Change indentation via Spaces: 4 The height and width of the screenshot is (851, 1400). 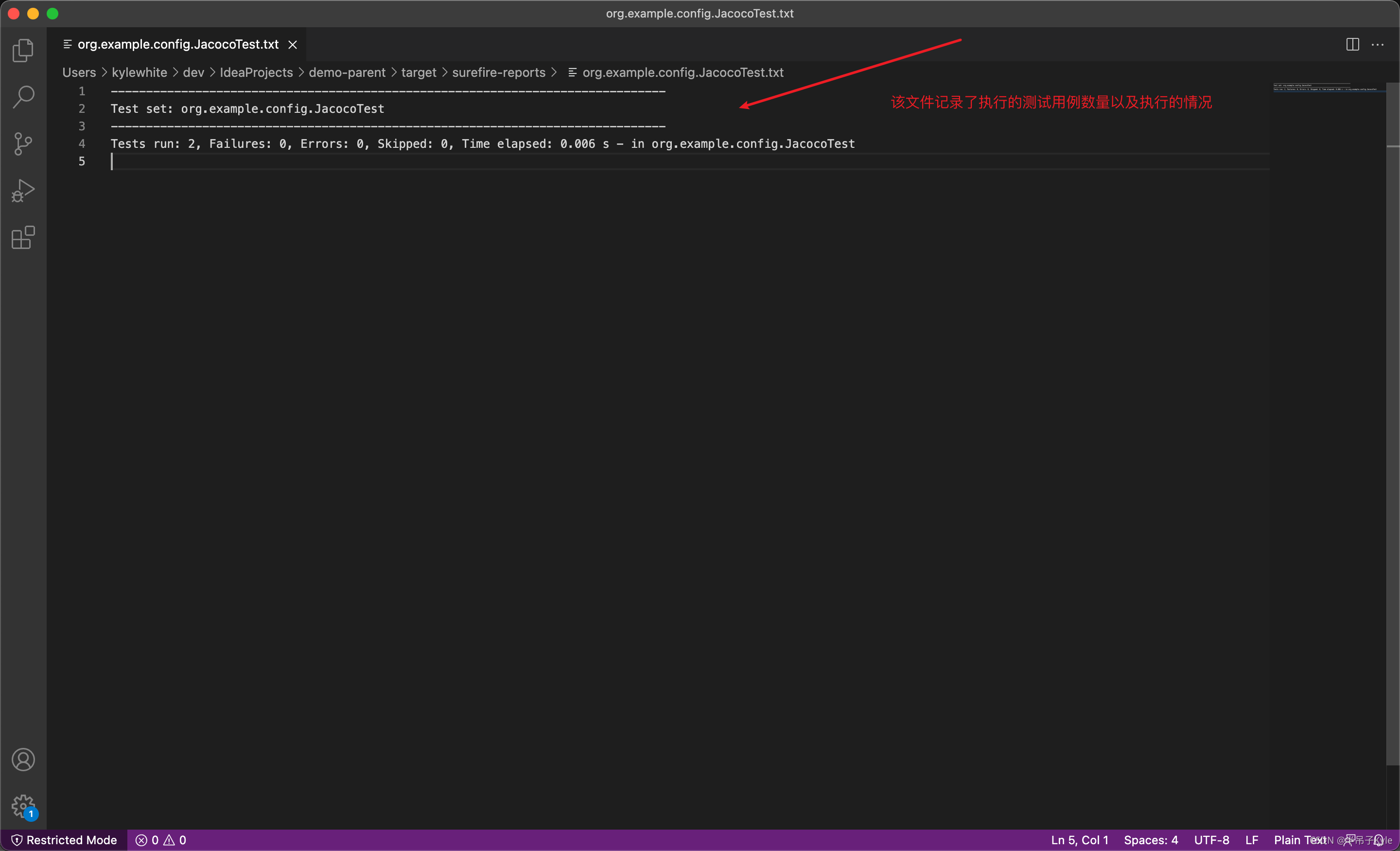tap(1151, 840)
